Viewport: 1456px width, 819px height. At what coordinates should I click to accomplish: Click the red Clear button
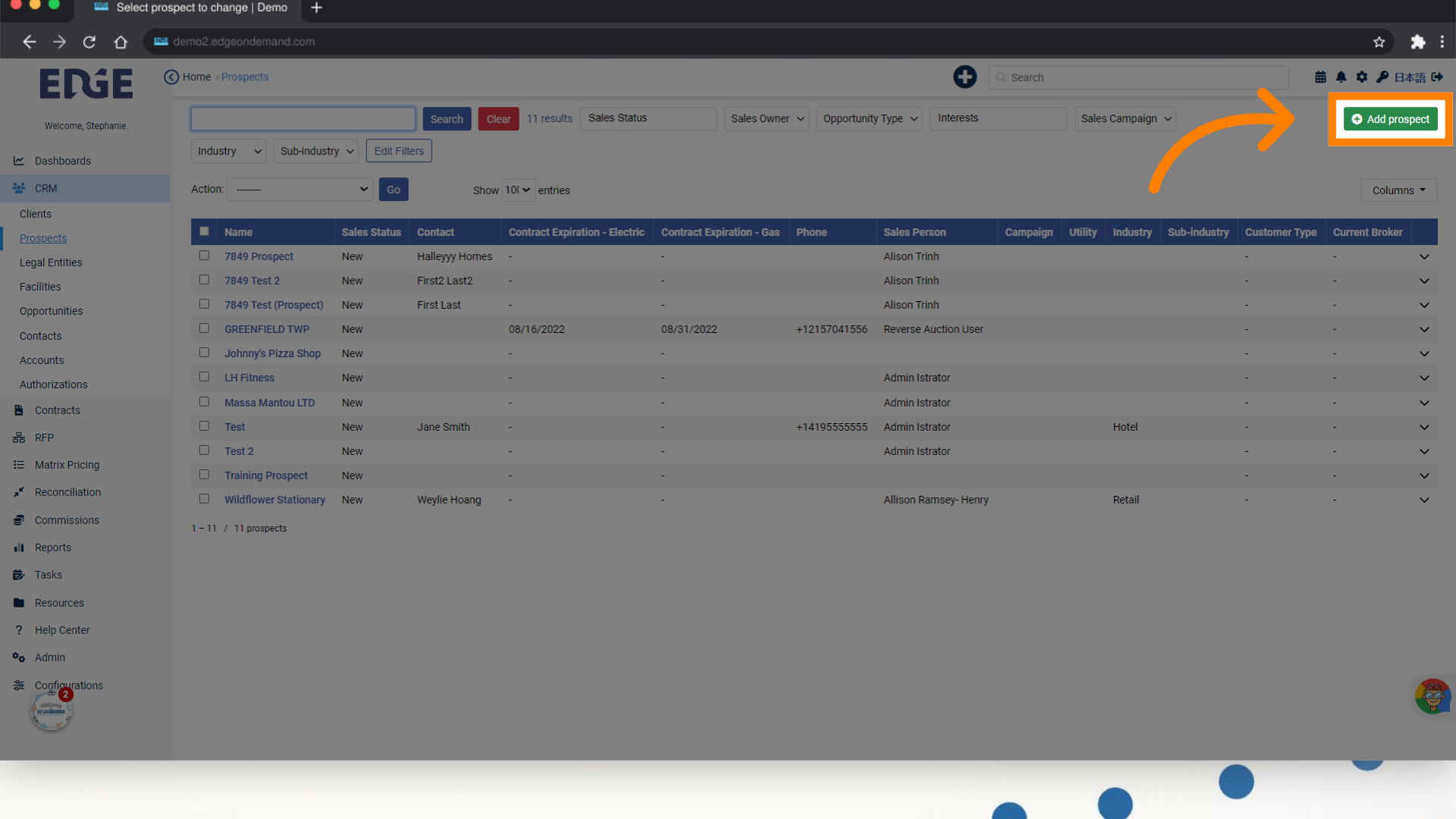(498, 119)
